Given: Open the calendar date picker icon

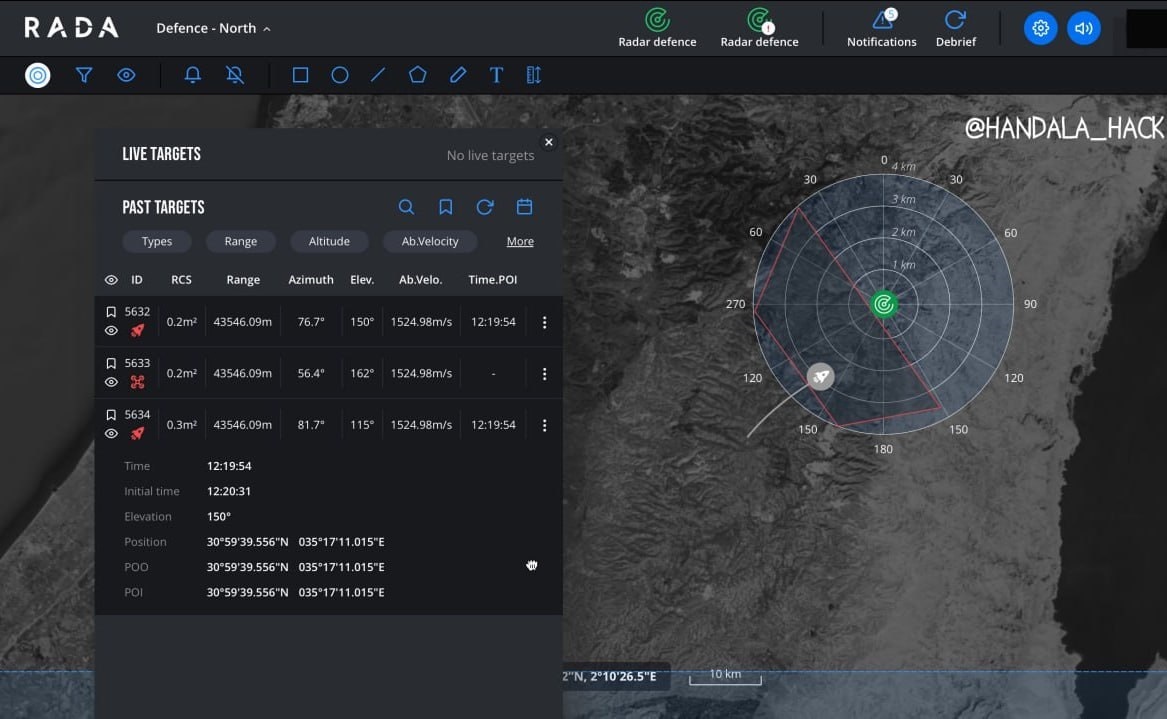Looking at the screenshot, I should click(x=524, y=207).
